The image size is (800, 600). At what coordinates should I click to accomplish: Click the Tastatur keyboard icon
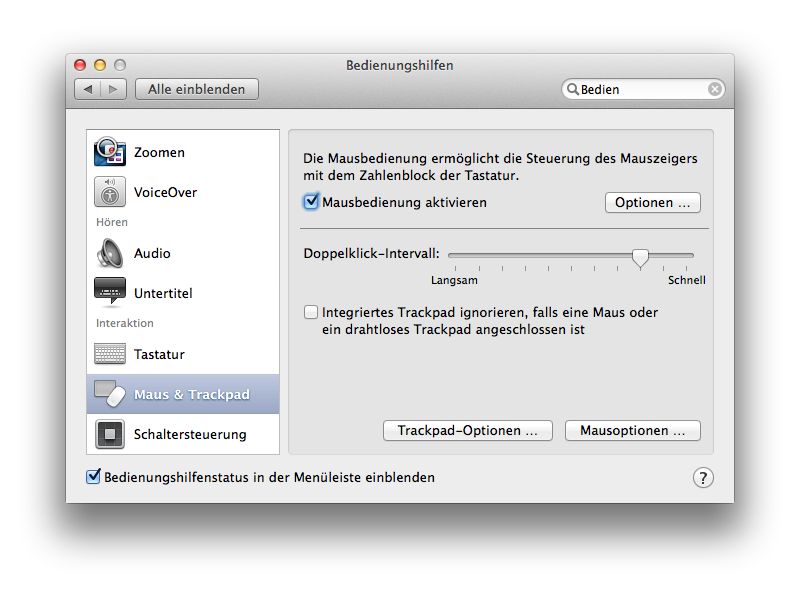(x=110, y=354)
